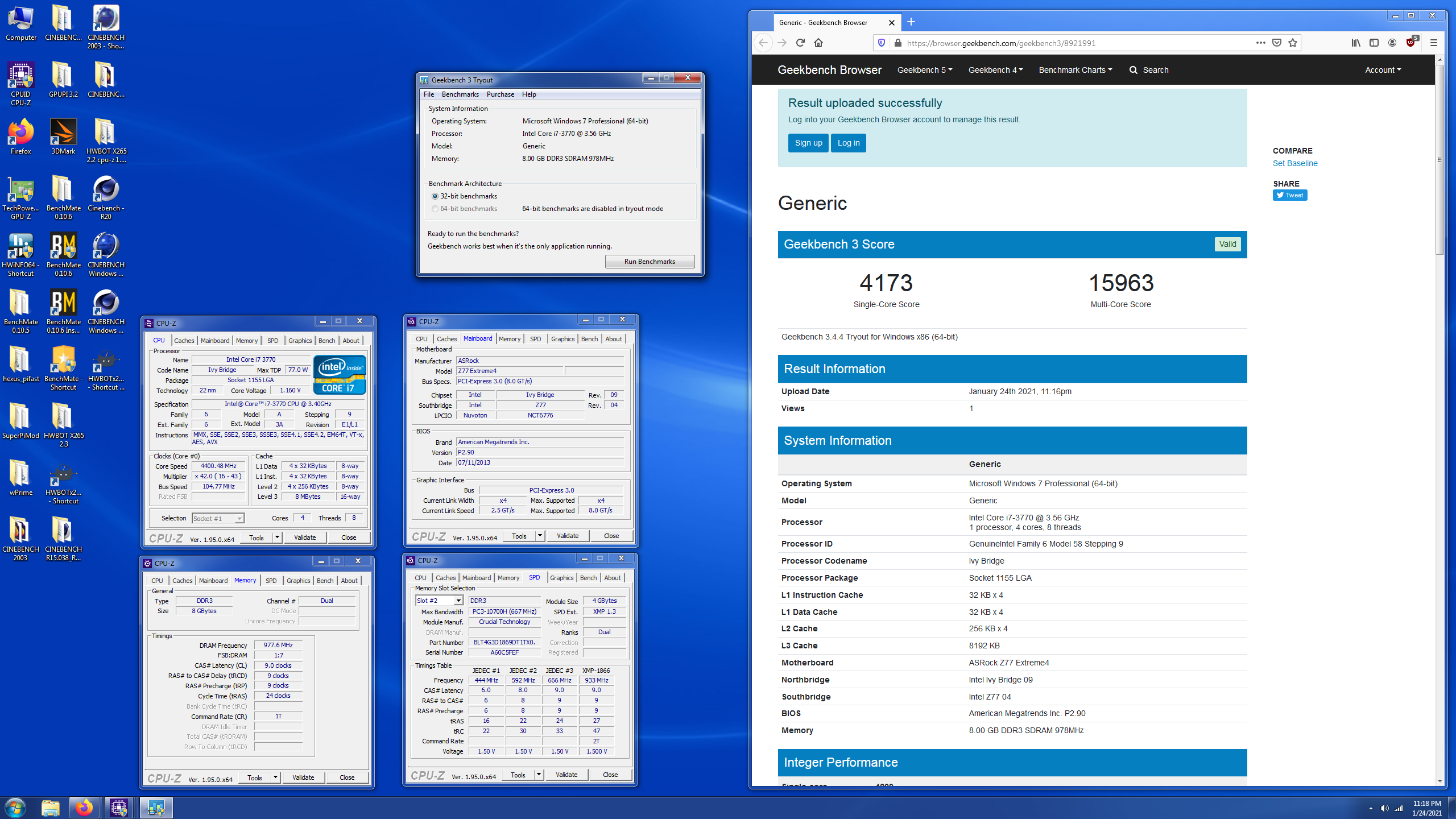Screen dimensions: 1456x819
Task: Open the Computer desktop icon
Action: tap(20, 23)
